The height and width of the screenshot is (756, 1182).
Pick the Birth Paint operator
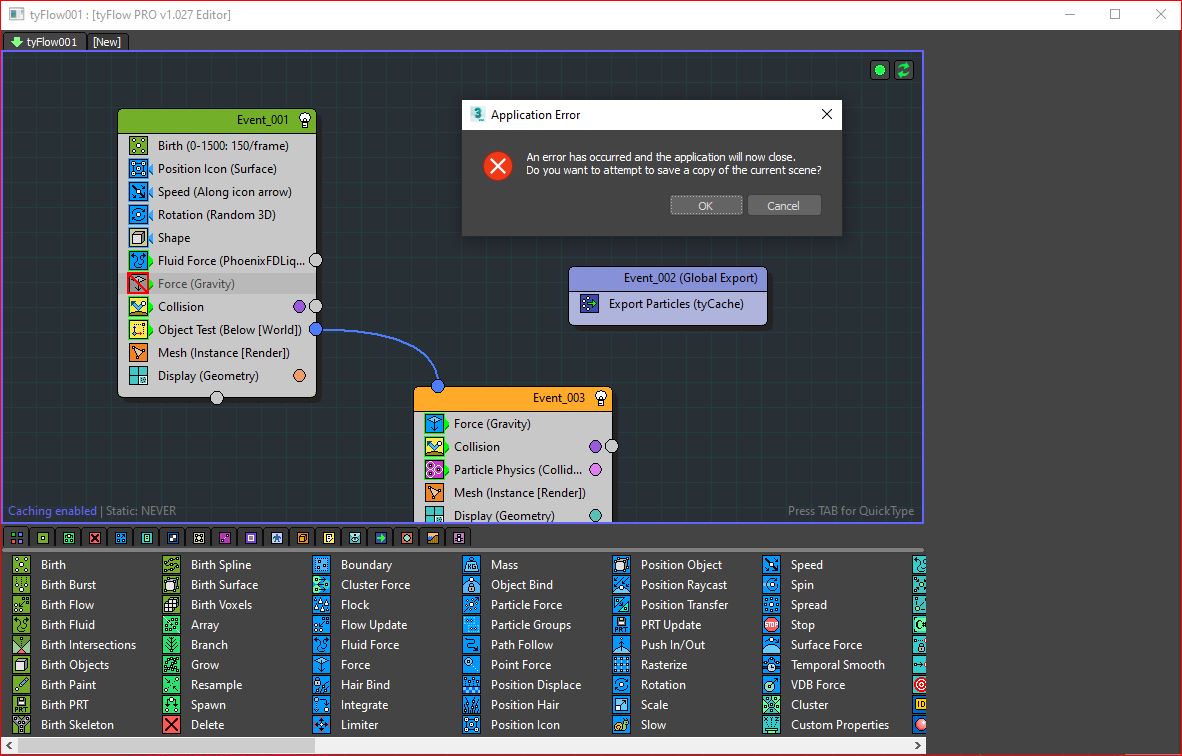(54, 684)
